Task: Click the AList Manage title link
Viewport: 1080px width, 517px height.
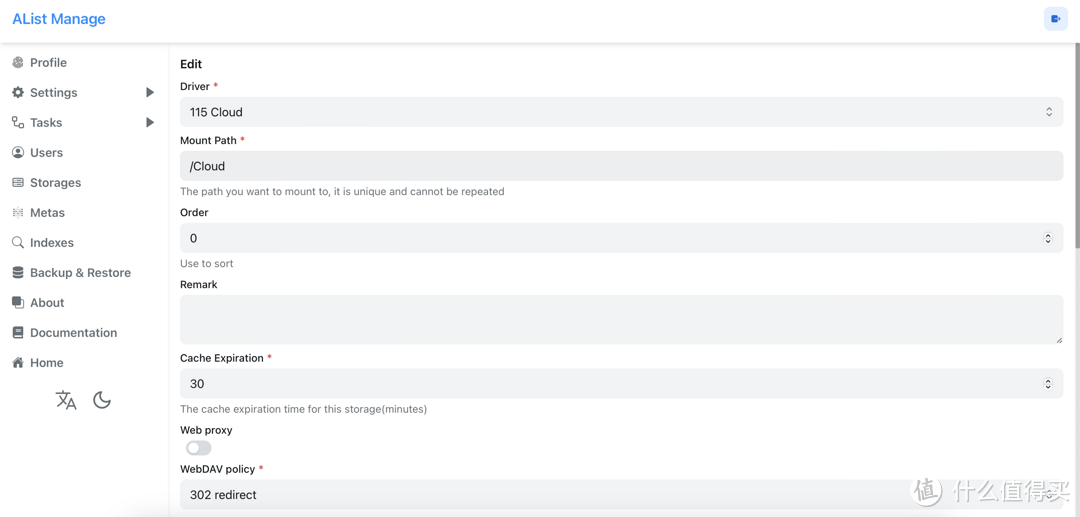Action: coord(59,19)
